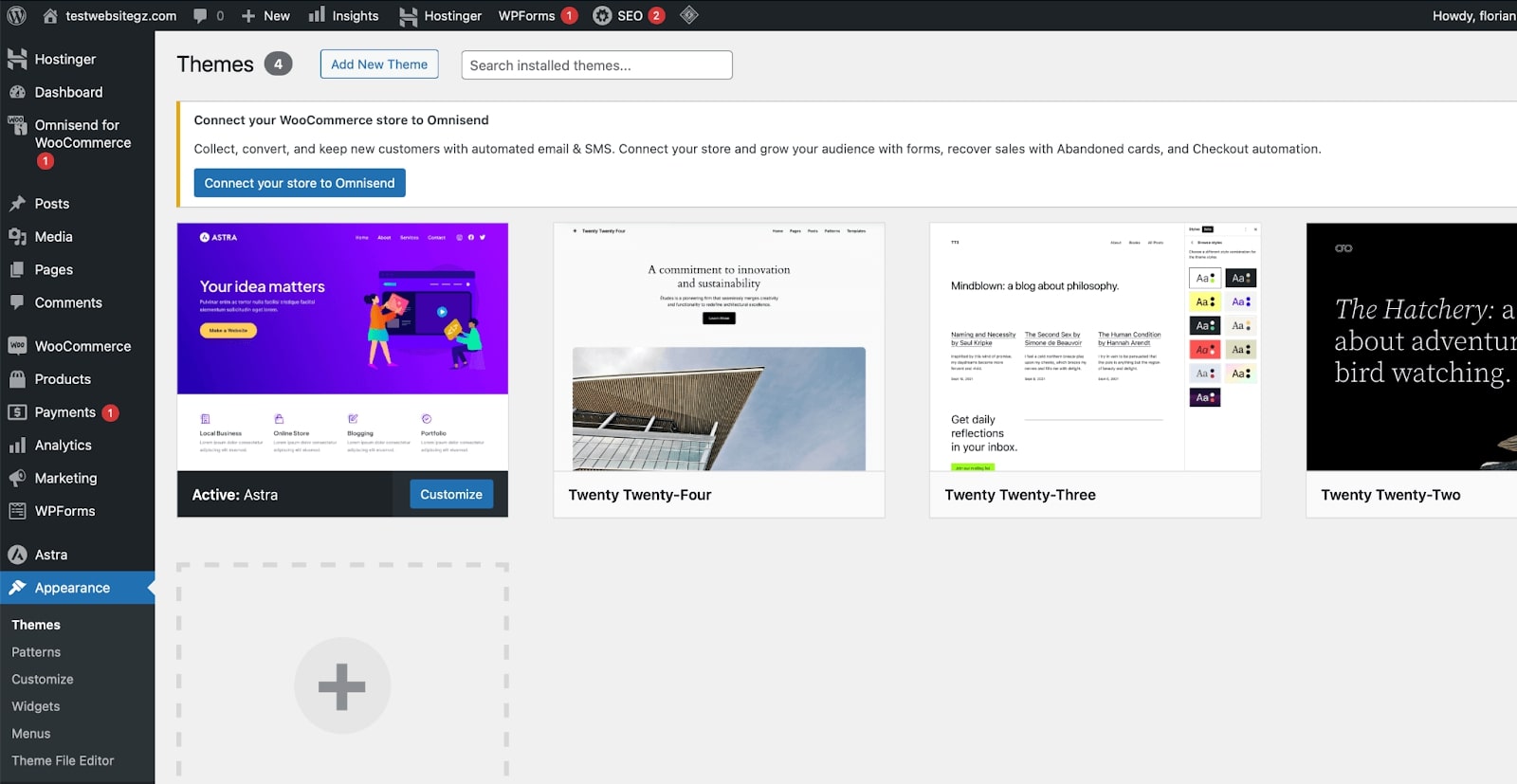This screenshot has height=784, width=1517.
Task: Click the theme count badge 4
Action: [278, 64]
